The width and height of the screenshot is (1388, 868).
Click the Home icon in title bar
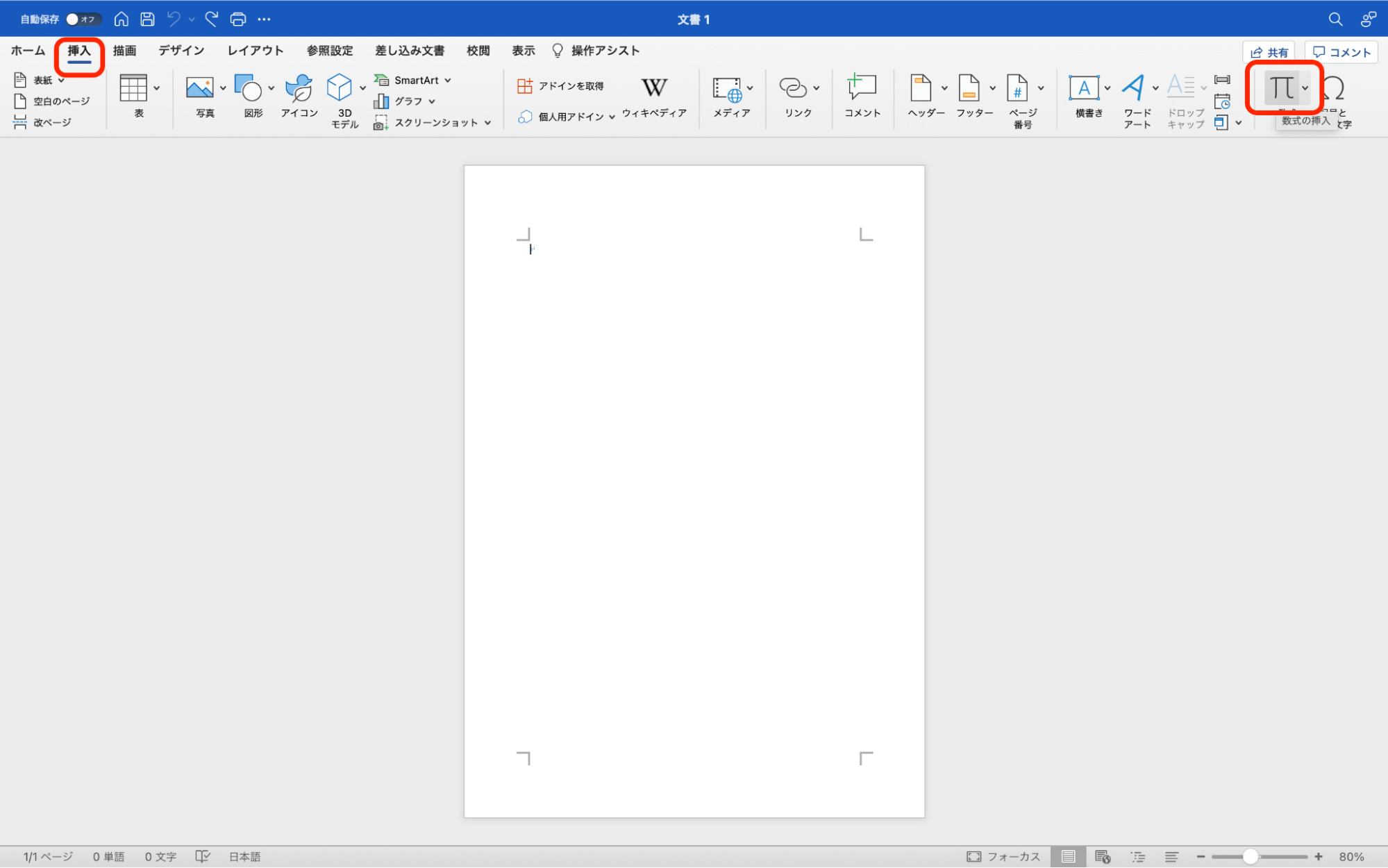[x=122, y=19]
